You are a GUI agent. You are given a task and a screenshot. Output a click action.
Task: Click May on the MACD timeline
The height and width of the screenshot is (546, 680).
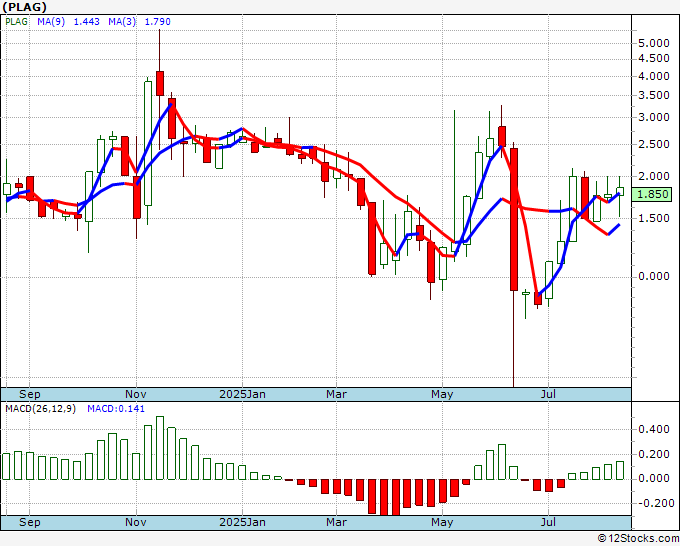[x=442, y=522]
